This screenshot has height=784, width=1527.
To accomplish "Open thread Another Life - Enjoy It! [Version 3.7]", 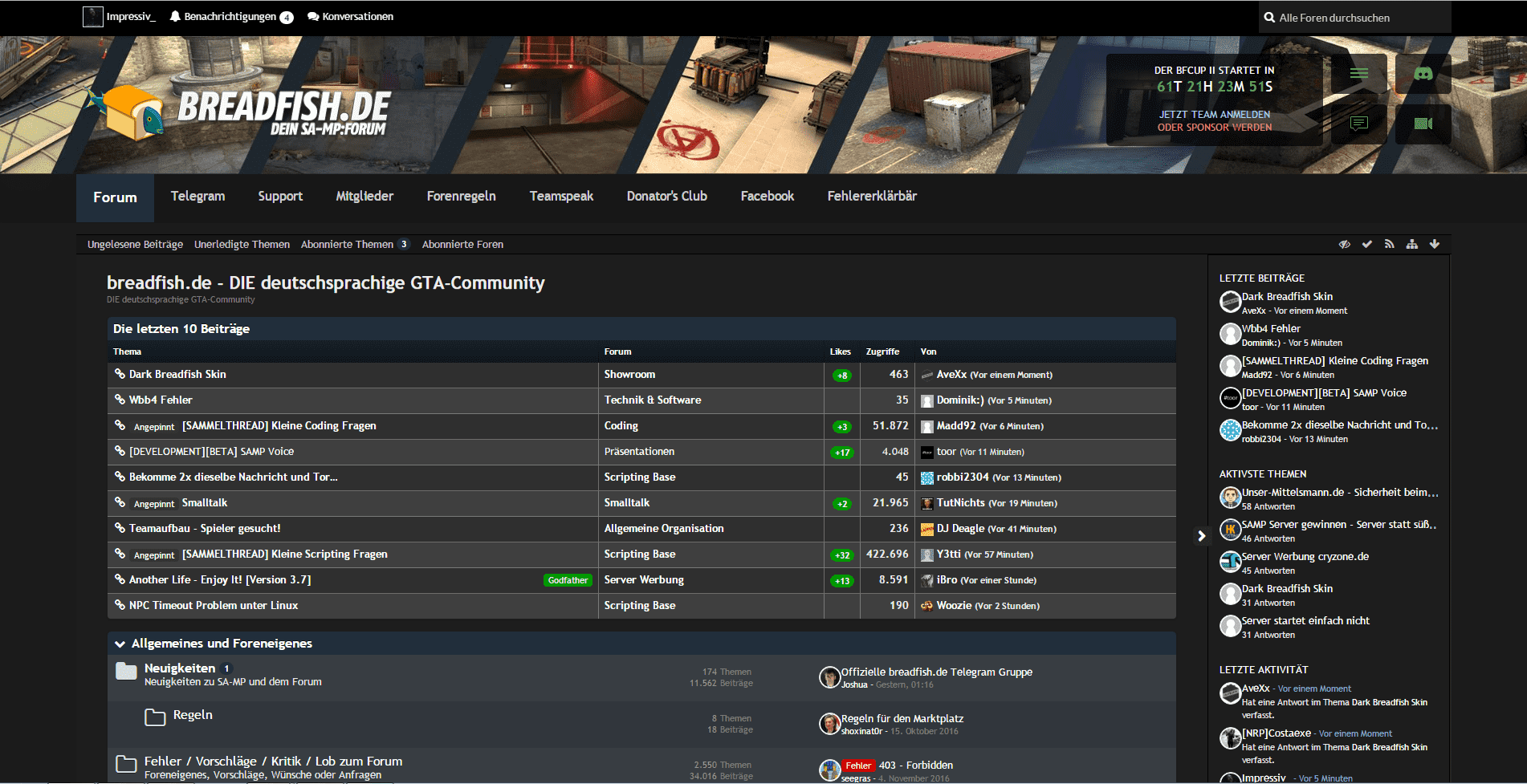I will click(220, 580).
